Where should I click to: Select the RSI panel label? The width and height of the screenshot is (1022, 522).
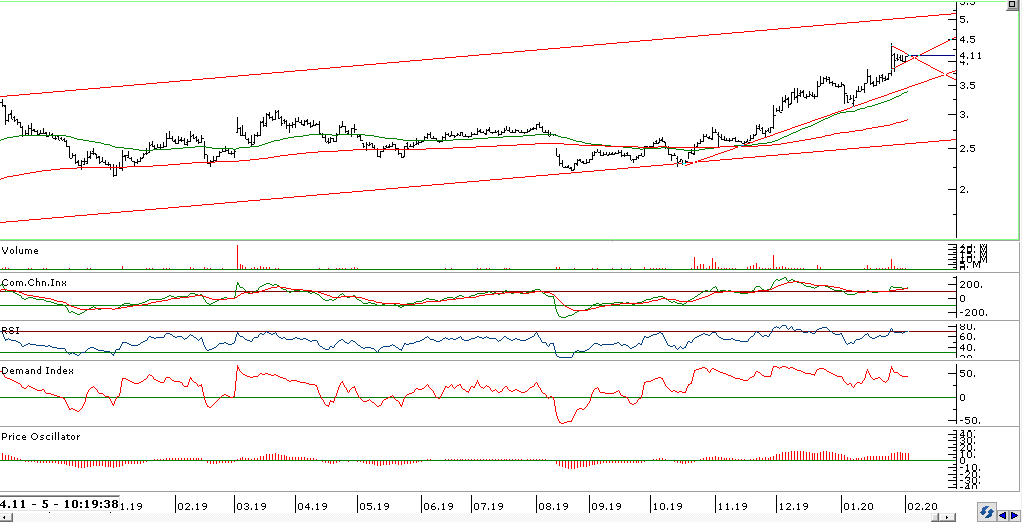click(x=10, y=331)
